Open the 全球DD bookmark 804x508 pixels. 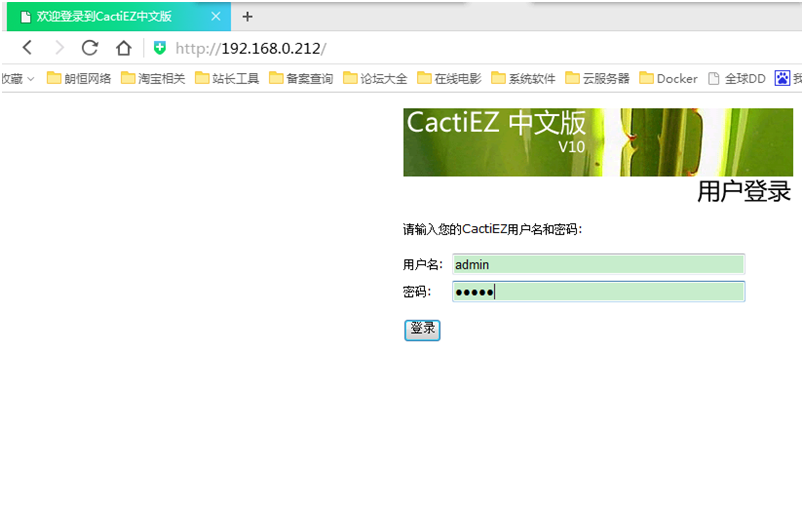736,78
